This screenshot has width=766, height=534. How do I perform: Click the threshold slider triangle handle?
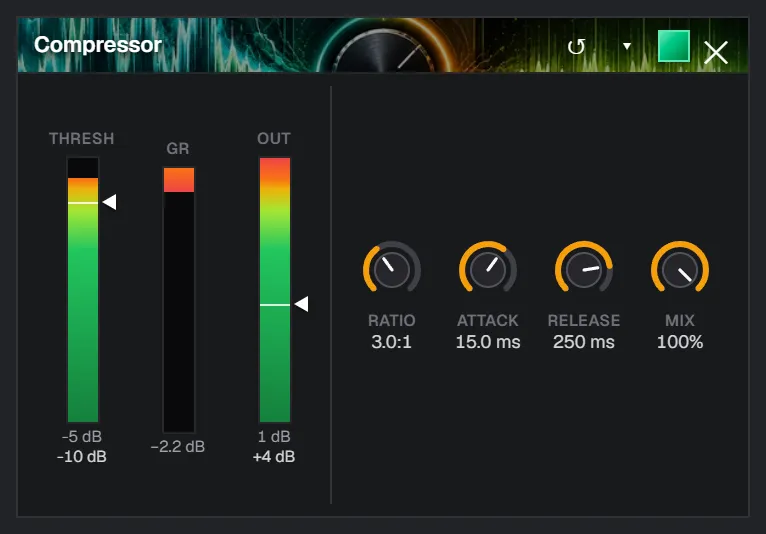tap(109, 202)
